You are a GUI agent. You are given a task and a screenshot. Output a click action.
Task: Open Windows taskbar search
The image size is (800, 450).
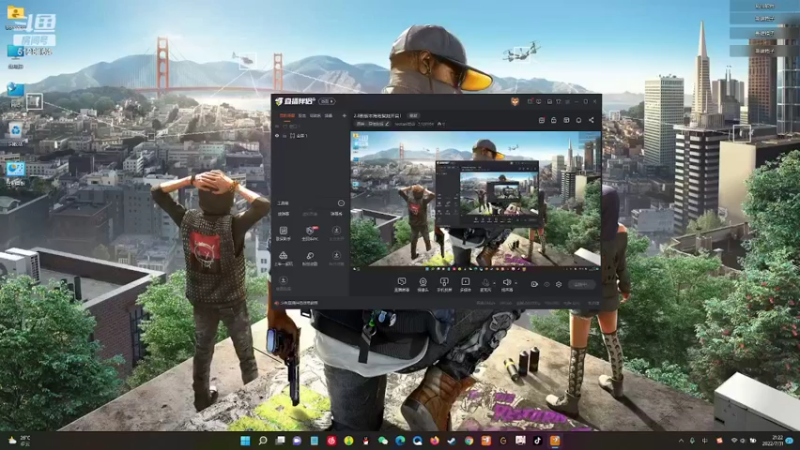263,440
